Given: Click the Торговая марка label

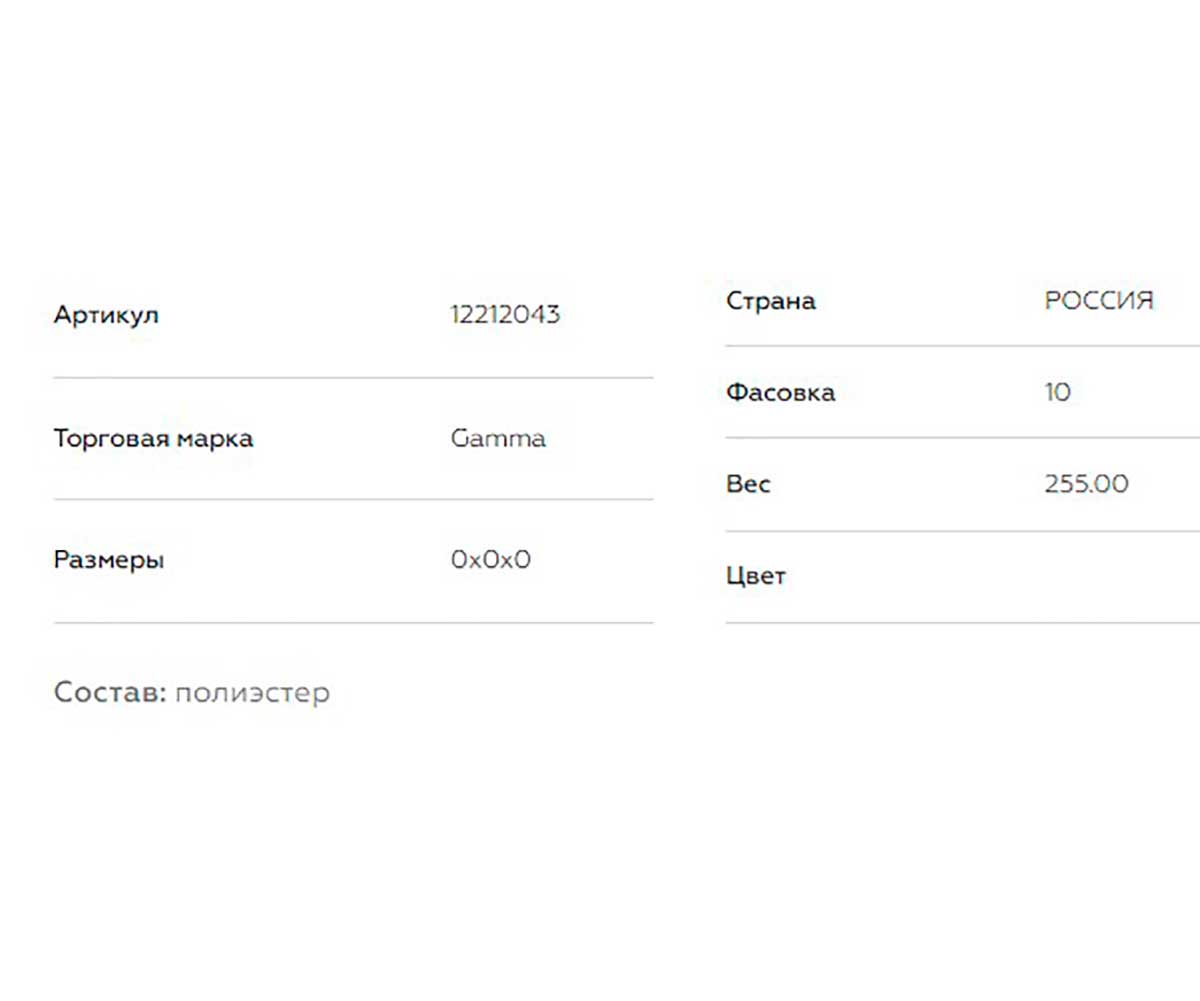Looking at the screenshot, I should click(153, 439).
